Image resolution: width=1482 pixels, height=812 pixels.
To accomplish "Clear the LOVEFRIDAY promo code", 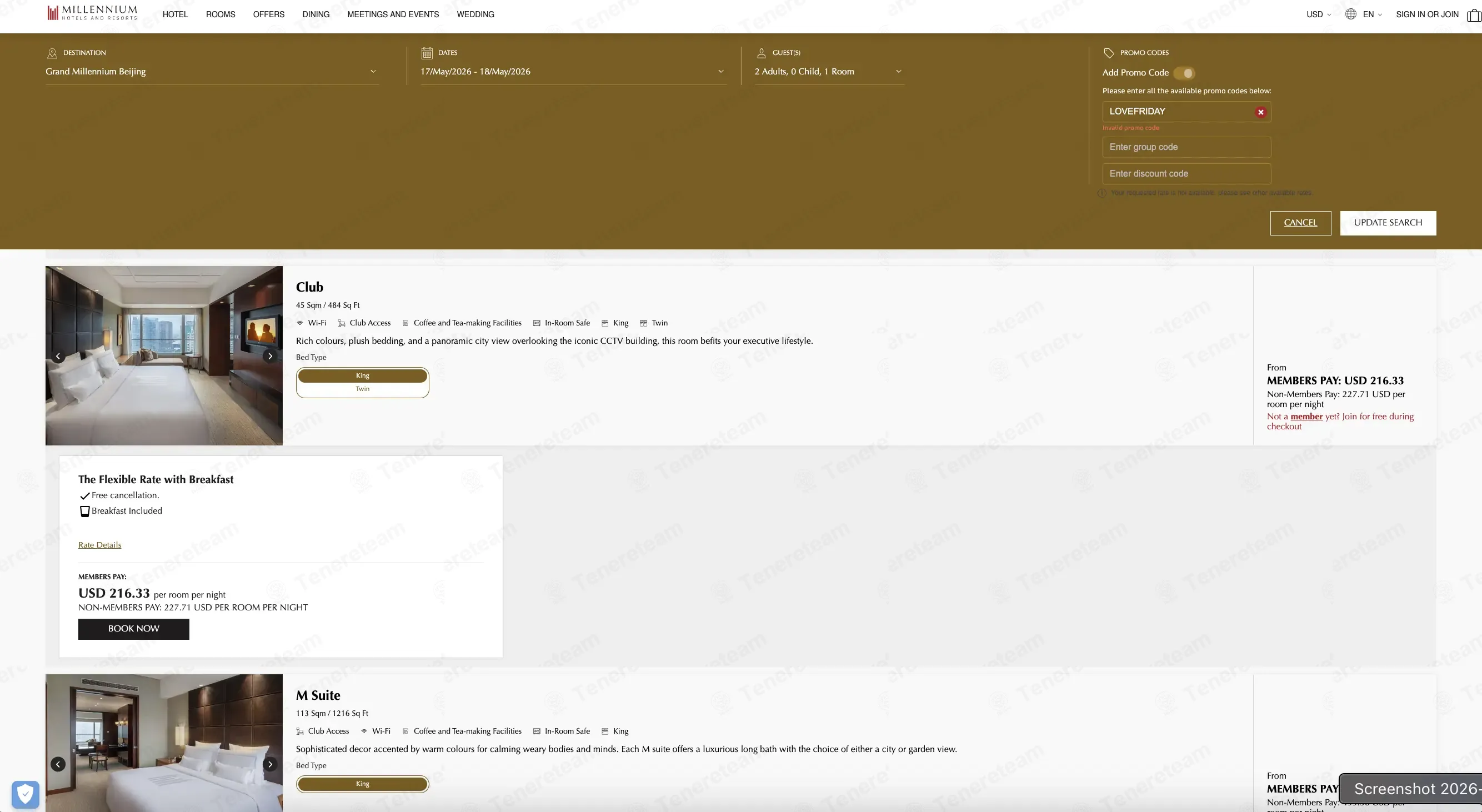I will click(x=1260, y=112).
